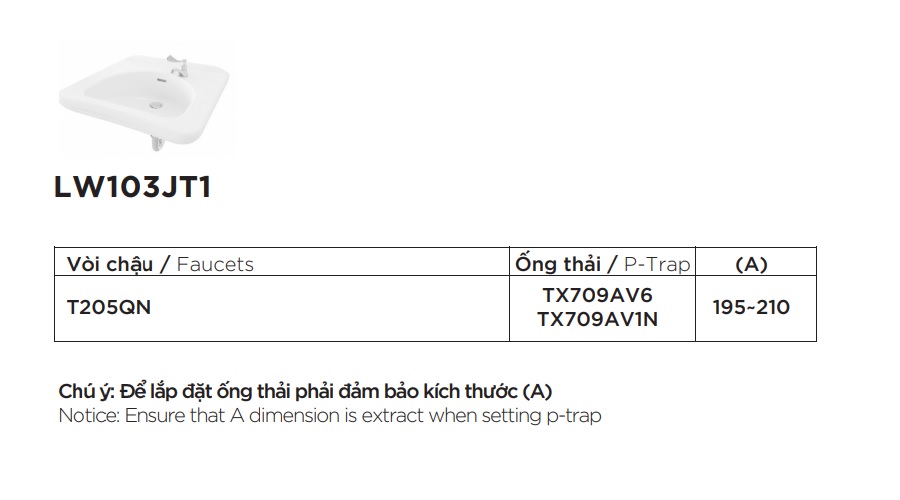
Task: Open the TX709AV1N part code
Action: (597, 319)
